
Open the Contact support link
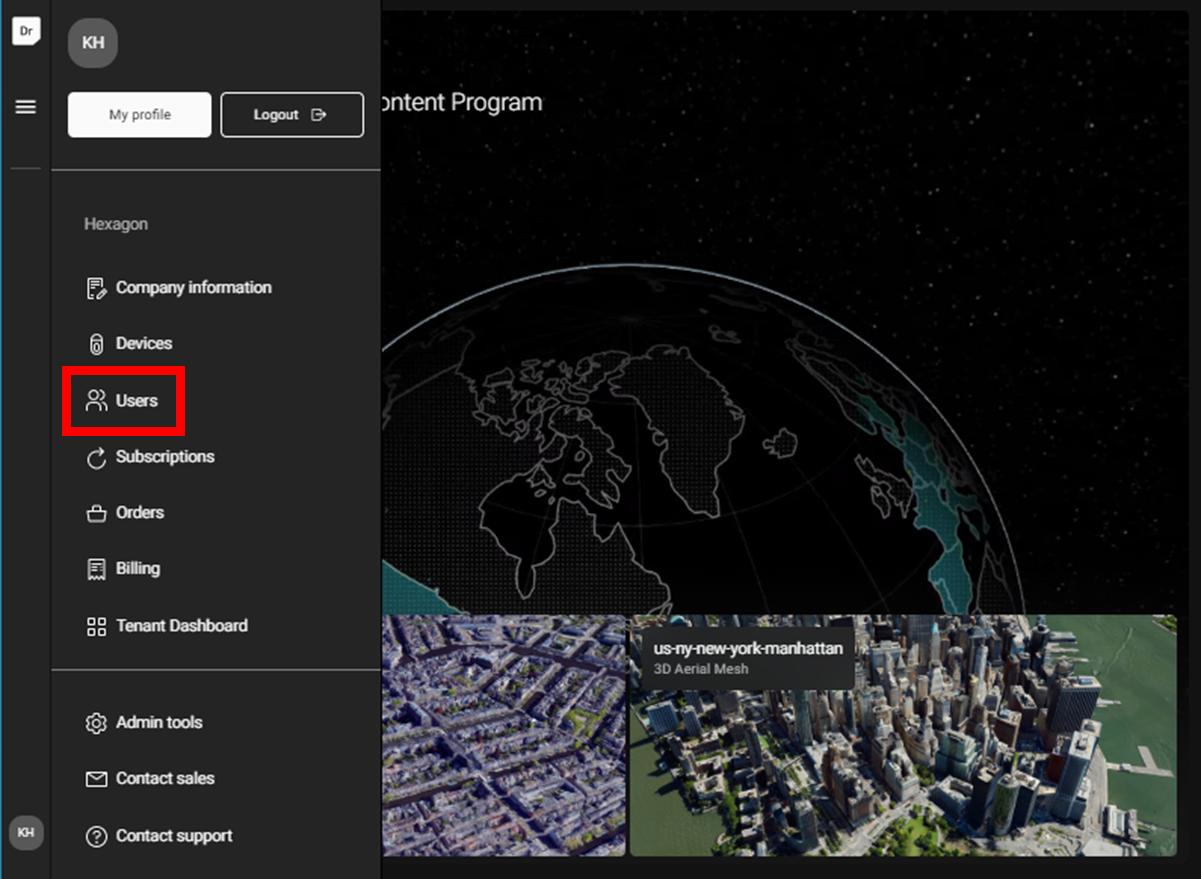pyautogui.click(x=174, y=836)
